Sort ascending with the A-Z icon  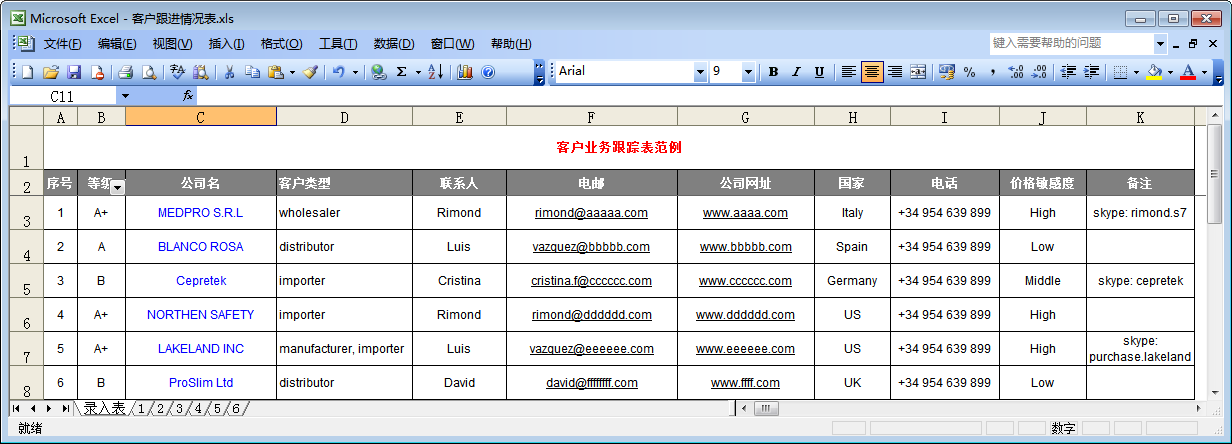point(436,72)
